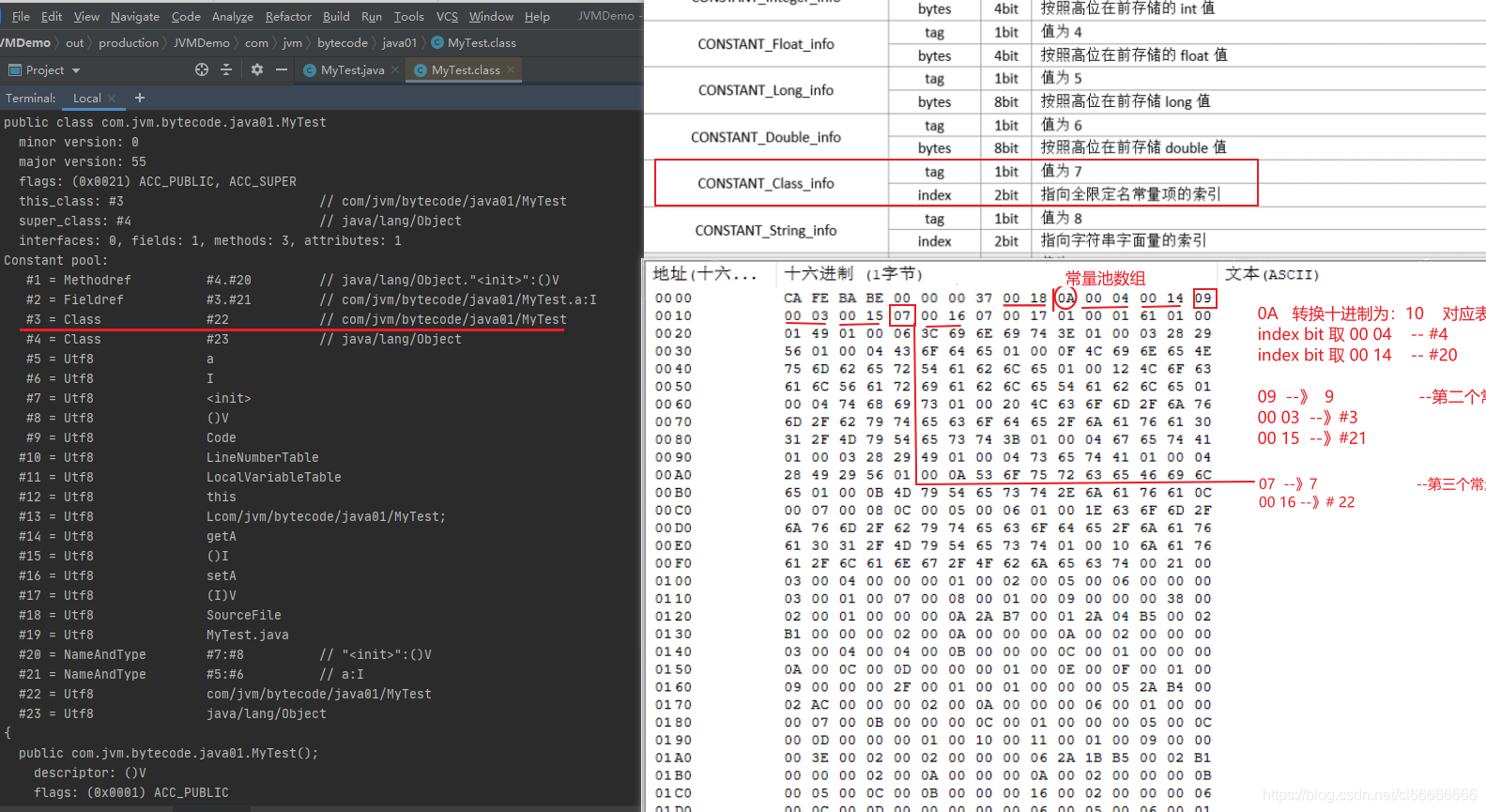Click the 'out' breadcrumb
The height and width of the screenshot is (812, 1486).
click(74, 42)
